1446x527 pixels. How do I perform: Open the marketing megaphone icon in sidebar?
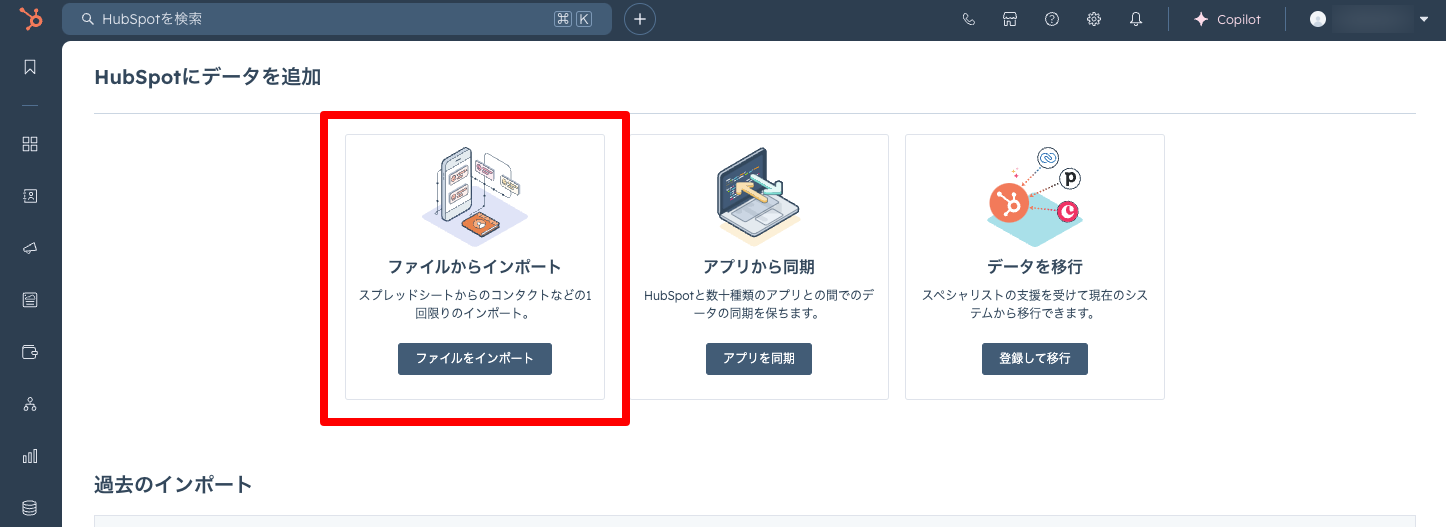[30, 248]
